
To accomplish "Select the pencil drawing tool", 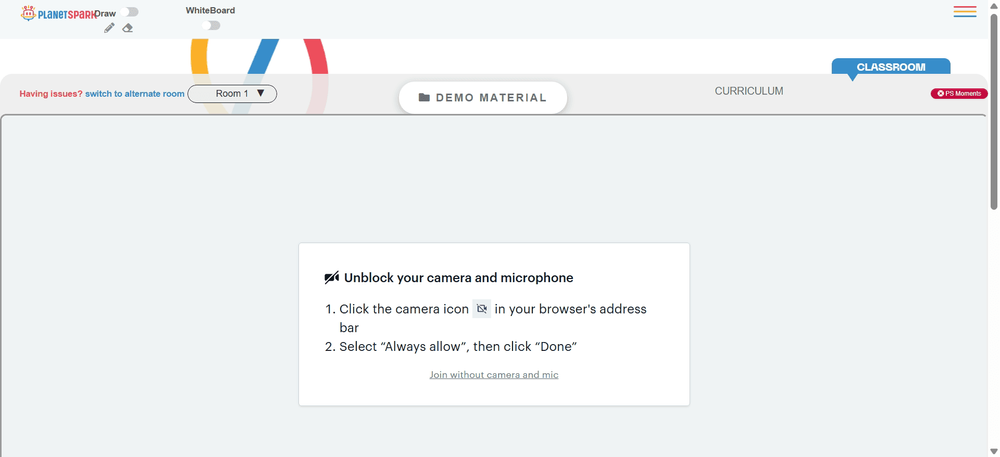I will point(109,28).
